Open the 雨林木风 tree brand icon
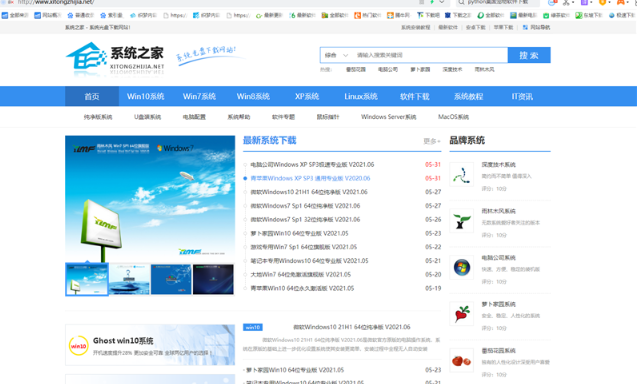The height and width of the screenshot is (384, 639). (x=462, y=221)
